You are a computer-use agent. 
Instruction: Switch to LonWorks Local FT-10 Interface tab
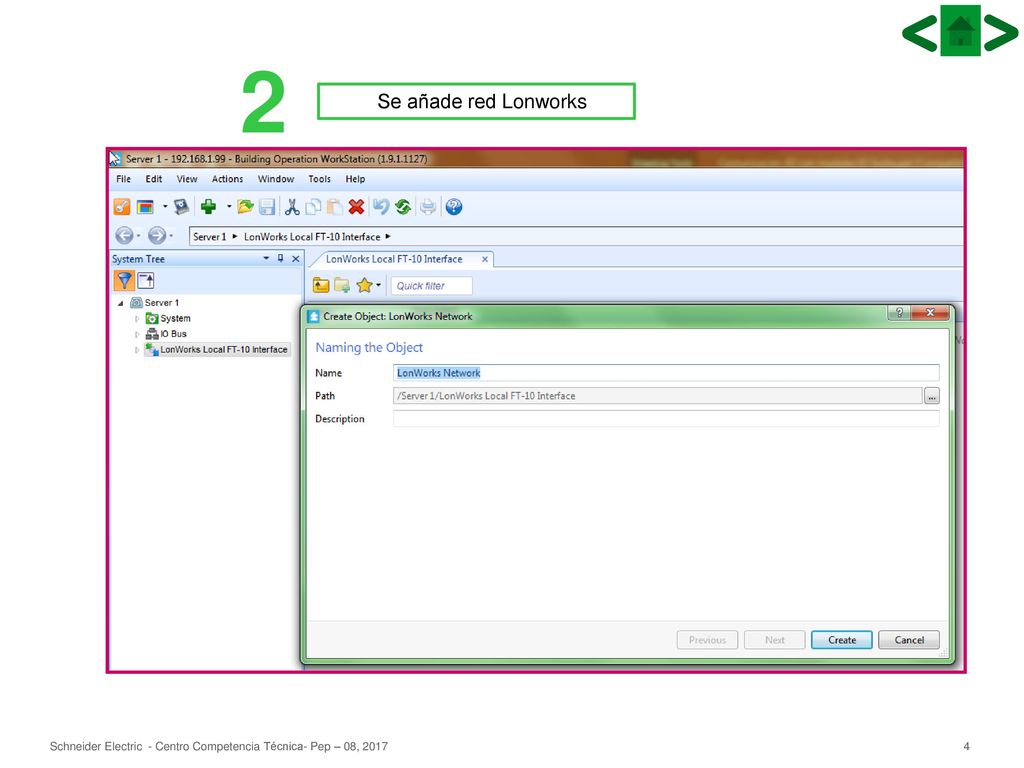pos(394,259)
